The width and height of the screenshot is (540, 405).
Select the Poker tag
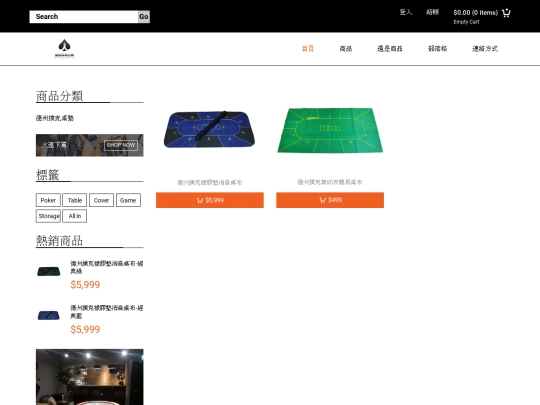pos(48,200)
